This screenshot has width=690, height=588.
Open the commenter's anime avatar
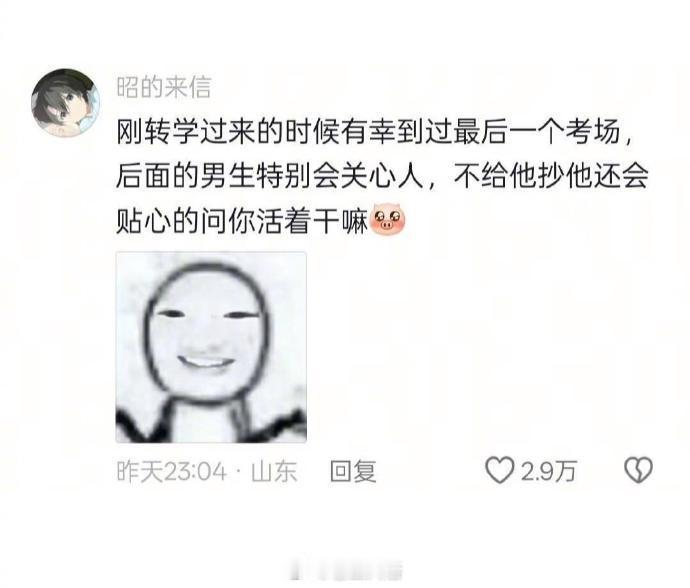pos(65,103)
